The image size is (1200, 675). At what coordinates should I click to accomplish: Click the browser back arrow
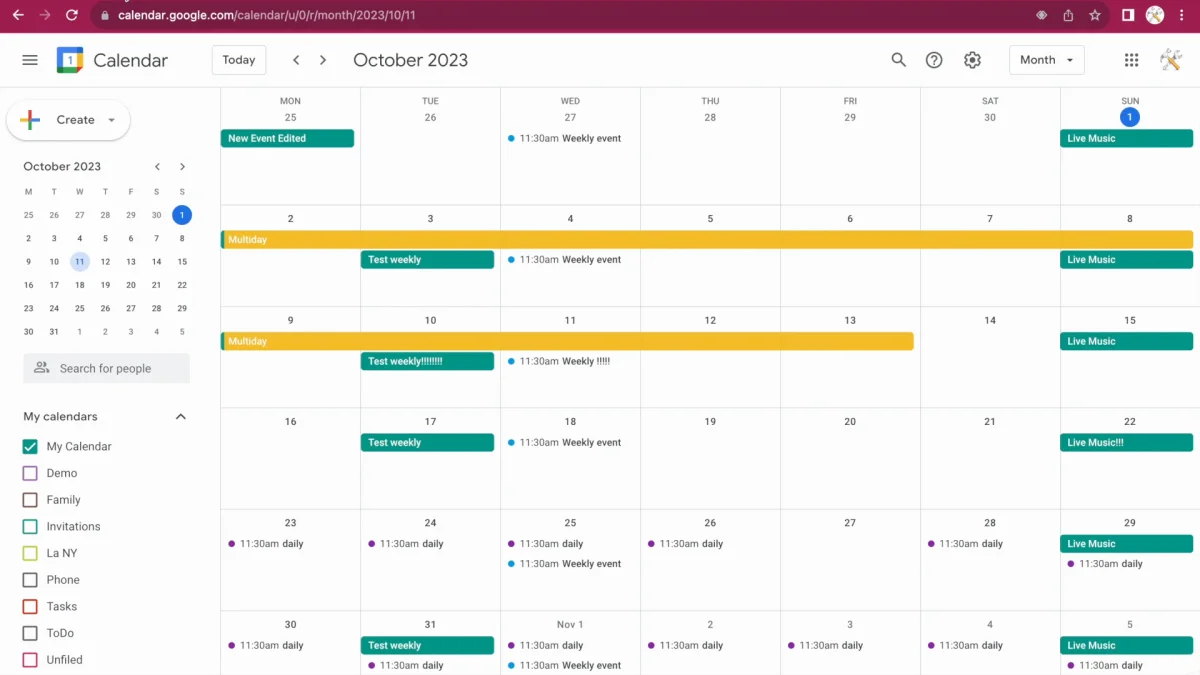(x=18, y=15)
